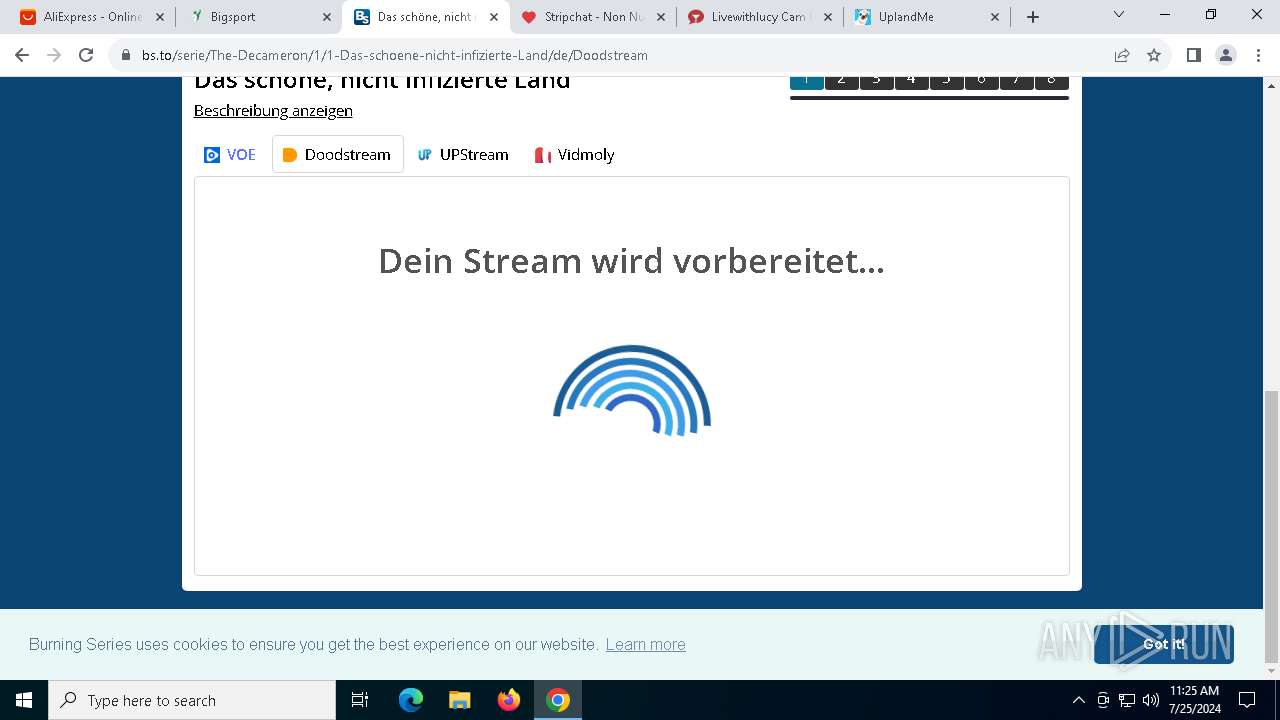Go to episode 6

[982, 82]
